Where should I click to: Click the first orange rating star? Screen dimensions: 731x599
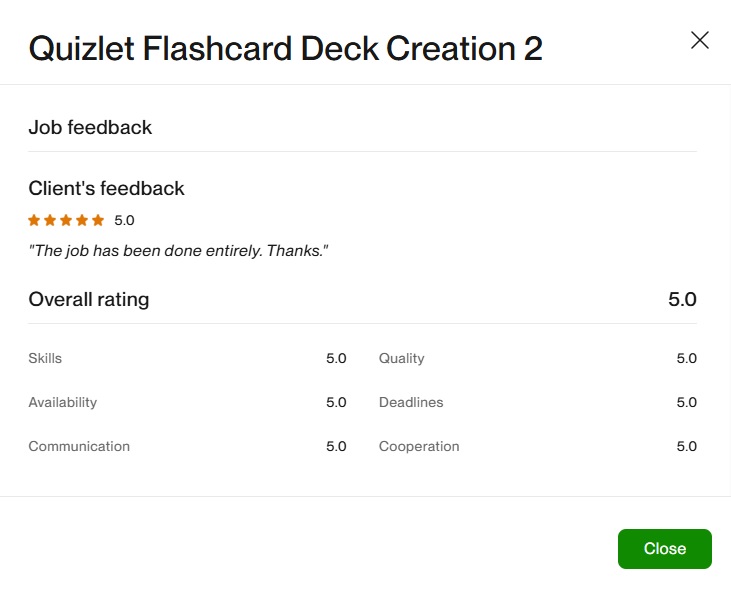(x=34, y=220)
